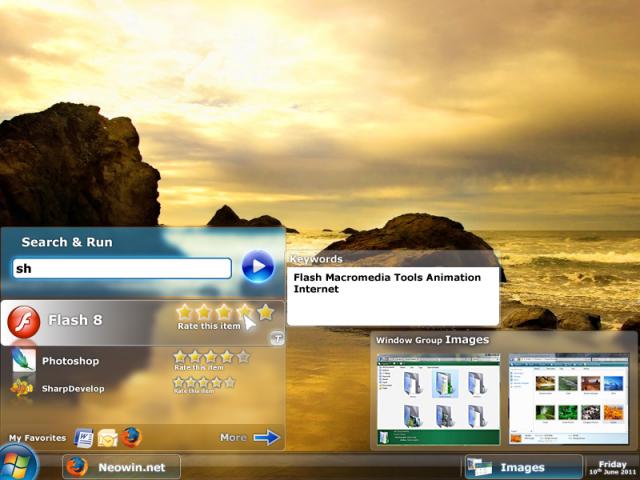Viewport: 640px width, 480px height.
Task: Click the small T button in the Flash 8 row
Action: pos(277,338)
